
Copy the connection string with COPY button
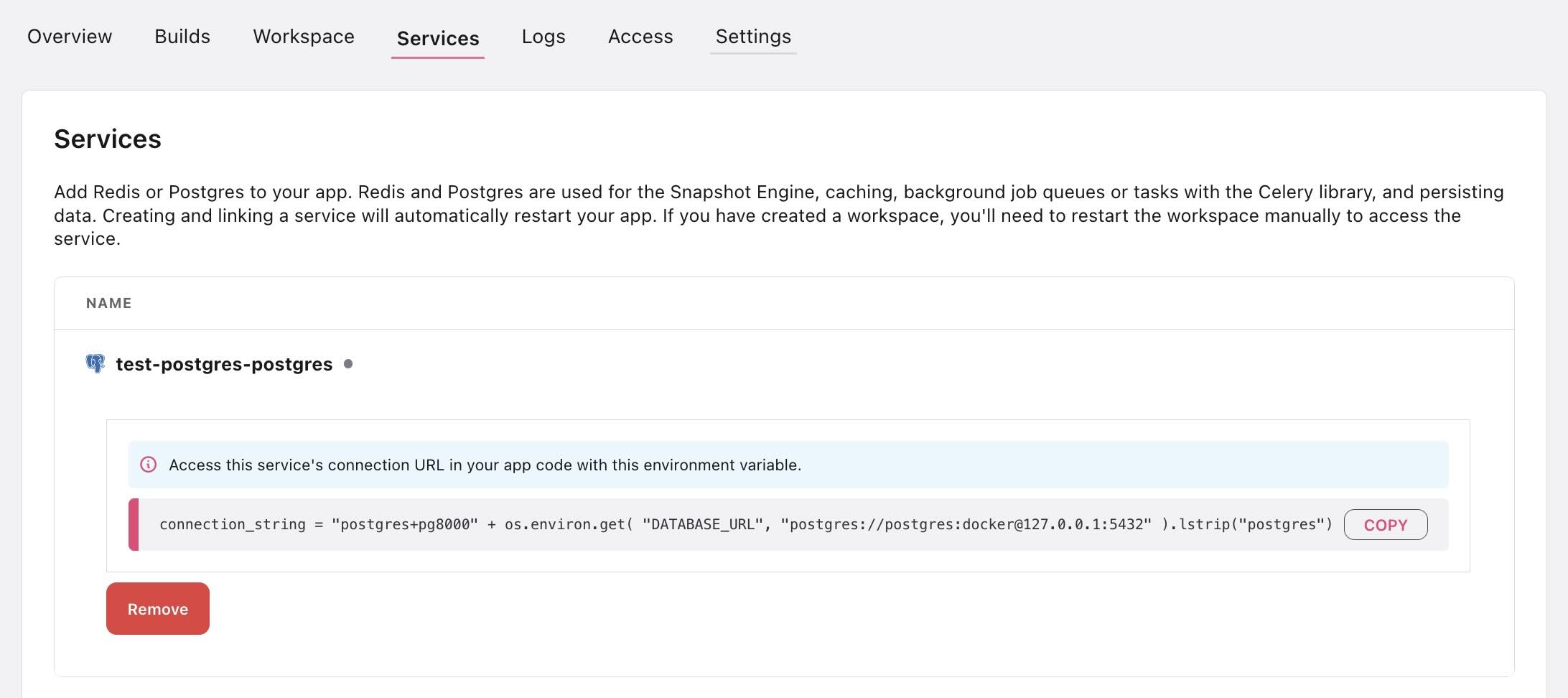tap(1386, 524)
